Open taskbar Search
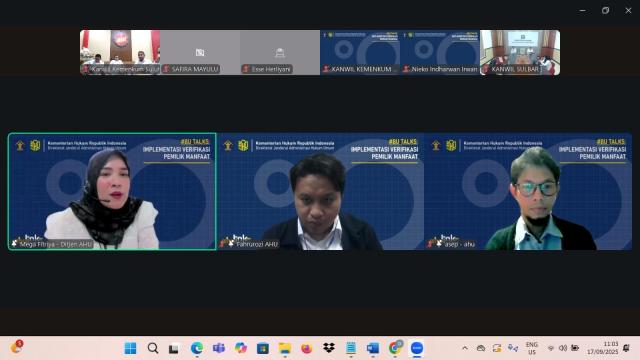Viewport: 640px width, 360px height. [x=153, y=348]
